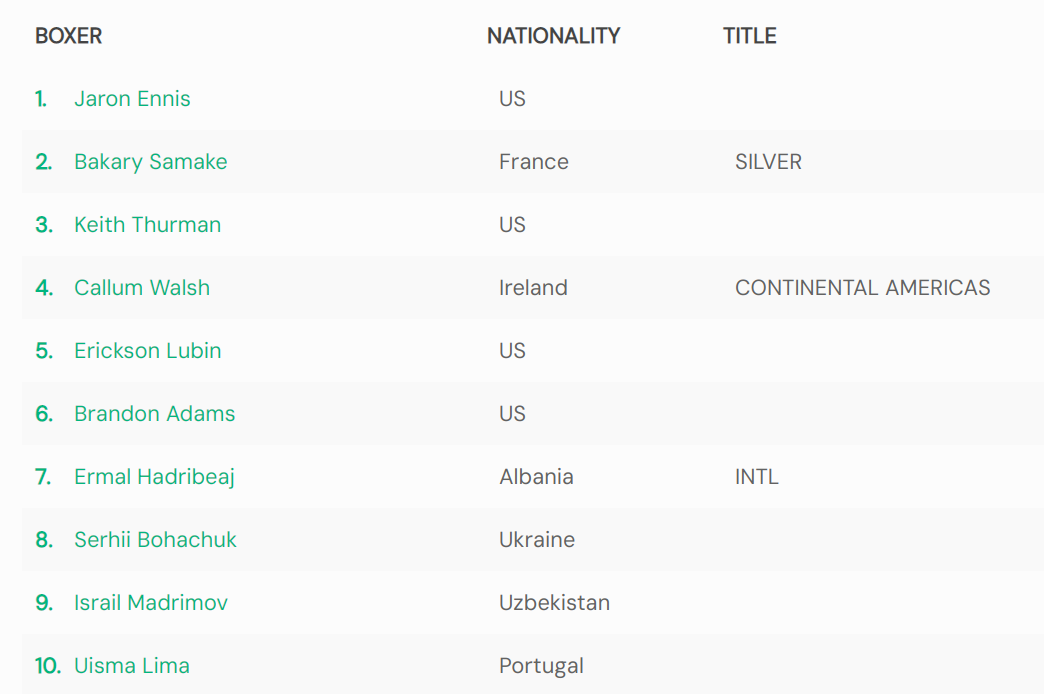The height and width of the screenshot is (694, 1044).
Task: Click the NATIONALITY column header
Action: pyautogui.click(x=553, y=36)
